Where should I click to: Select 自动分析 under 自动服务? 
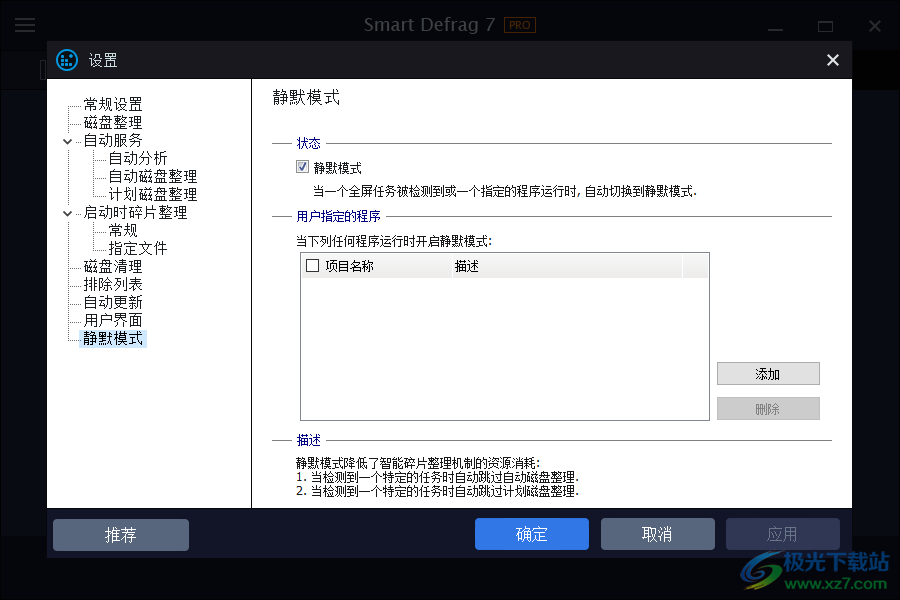[x=138, y=158]
